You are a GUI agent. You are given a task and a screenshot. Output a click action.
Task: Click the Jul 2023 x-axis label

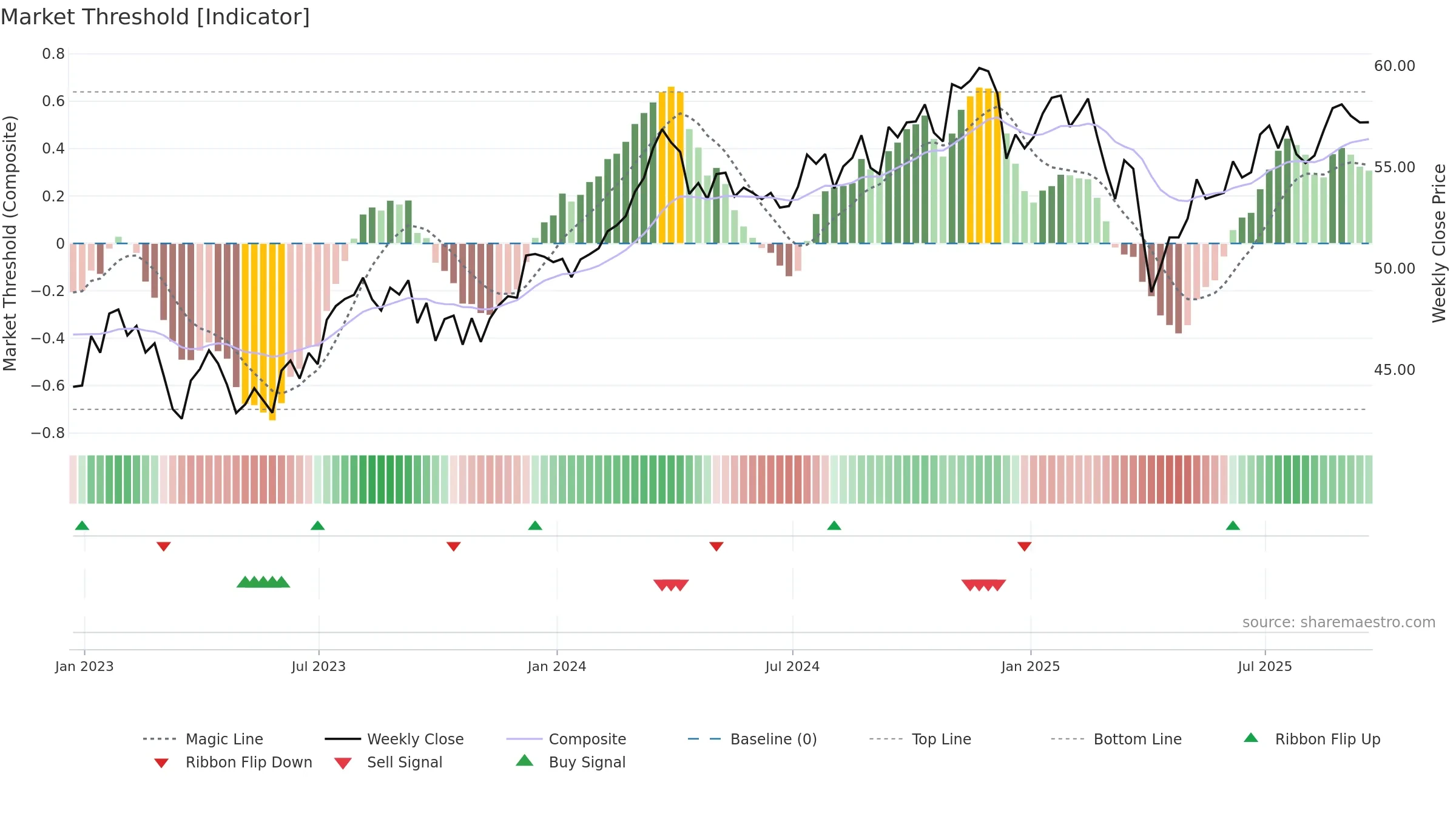pos(318,666)
